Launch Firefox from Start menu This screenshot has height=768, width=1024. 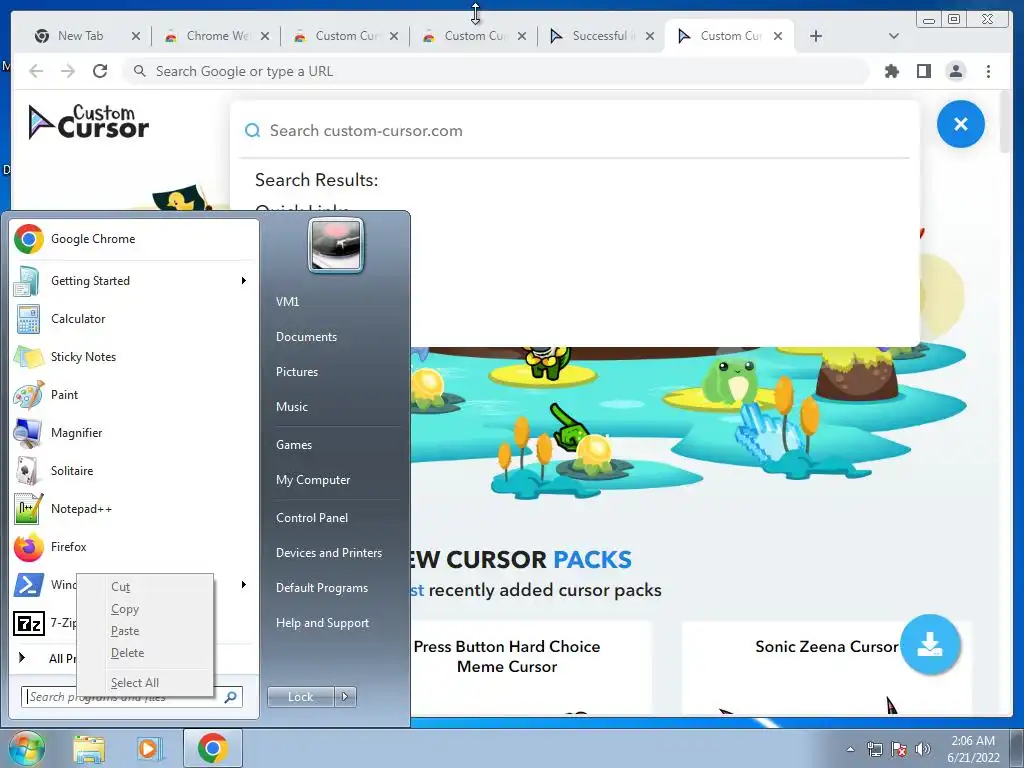135,547
